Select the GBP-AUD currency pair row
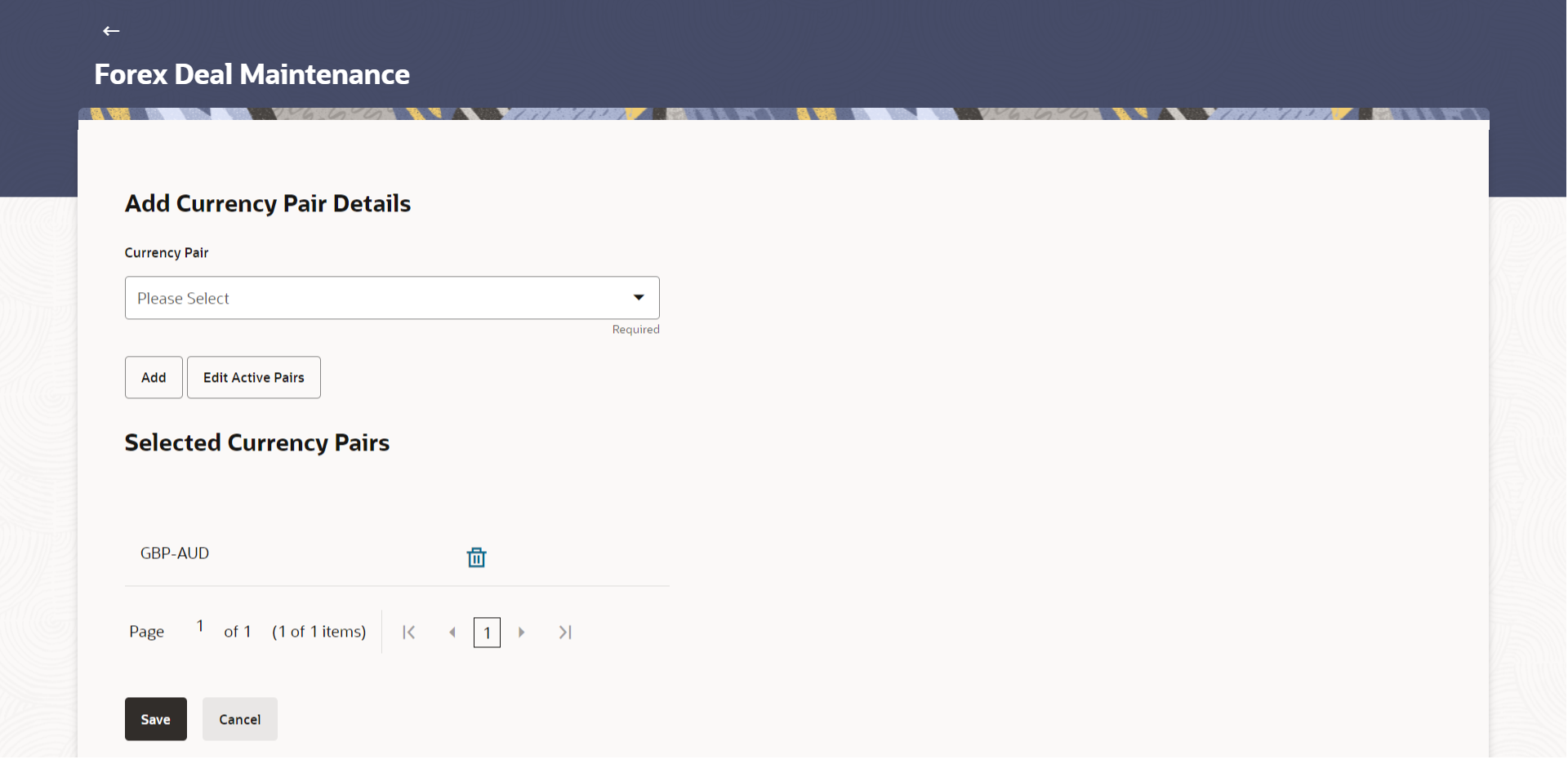1568x764 pixels. [x=397, y=554]
